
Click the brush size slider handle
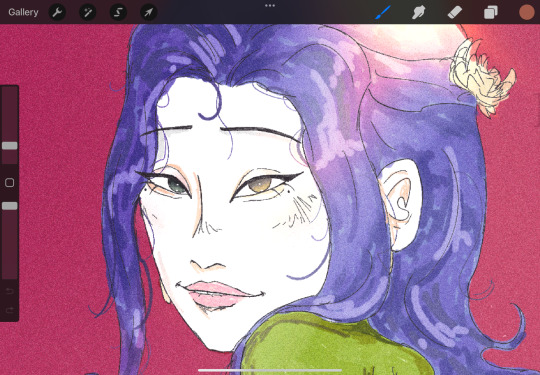tap(10, 146)
